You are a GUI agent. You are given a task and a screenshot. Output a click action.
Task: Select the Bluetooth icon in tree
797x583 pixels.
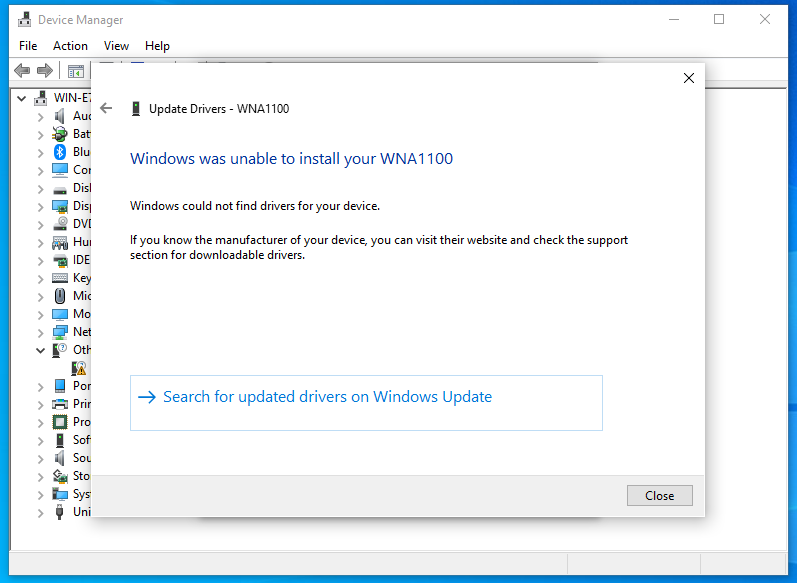60,152
